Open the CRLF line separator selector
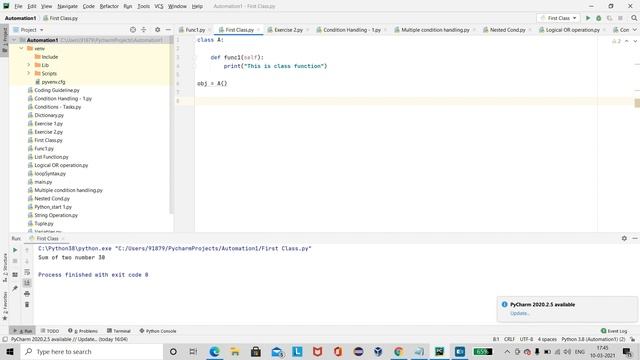 pos(509,339)
